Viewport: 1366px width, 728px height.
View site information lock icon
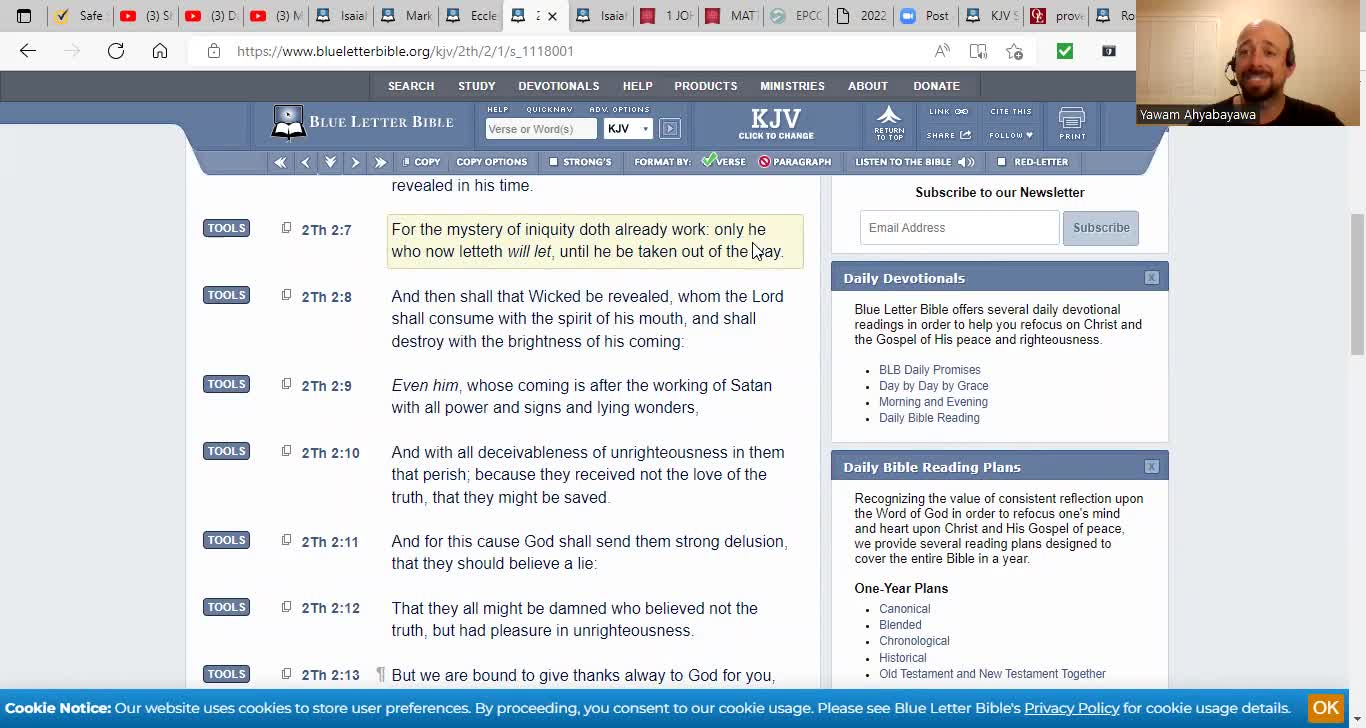(x=213, y=51)
